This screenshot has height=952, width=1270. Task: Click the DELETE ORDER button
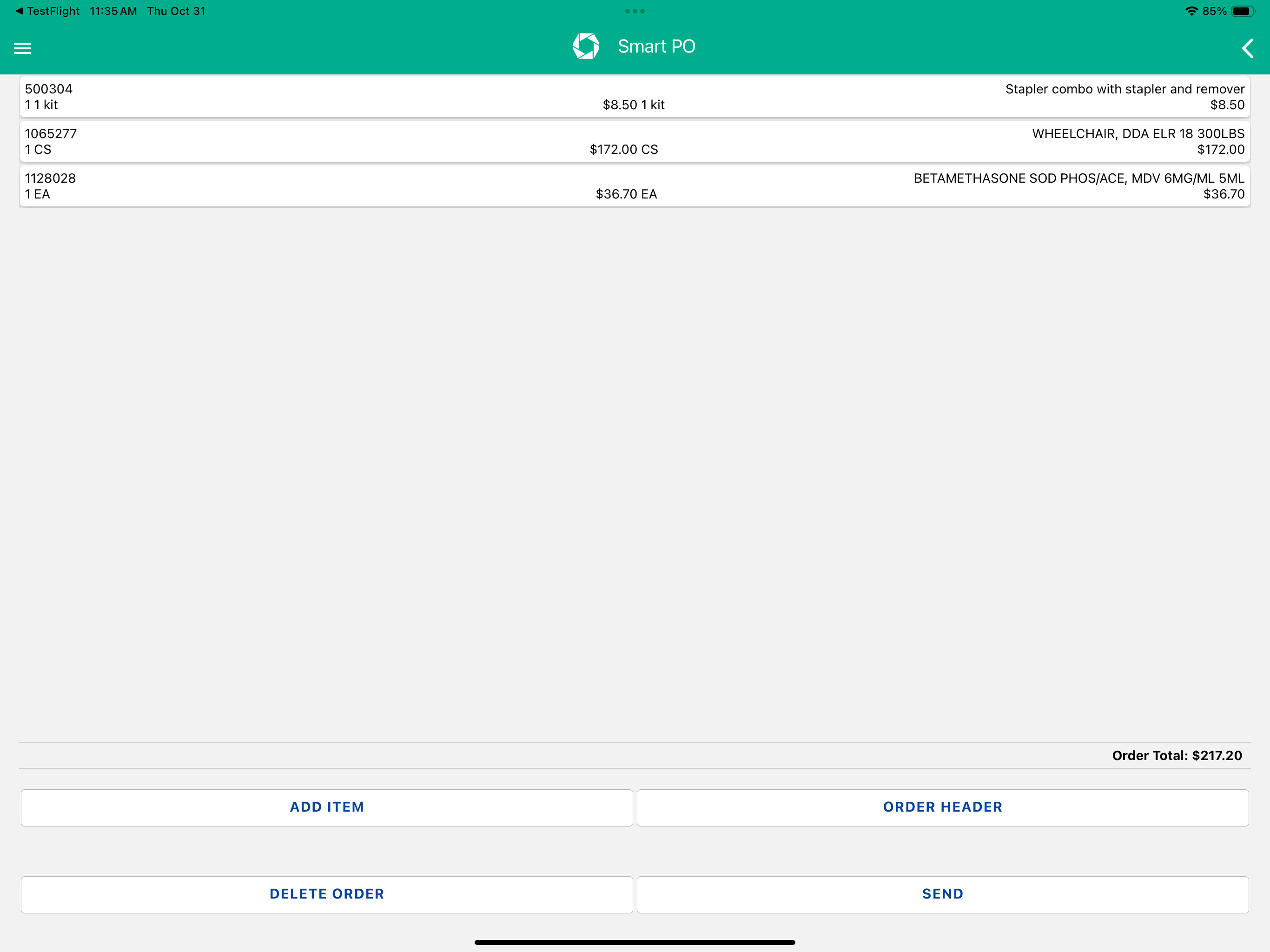[327, 894]
